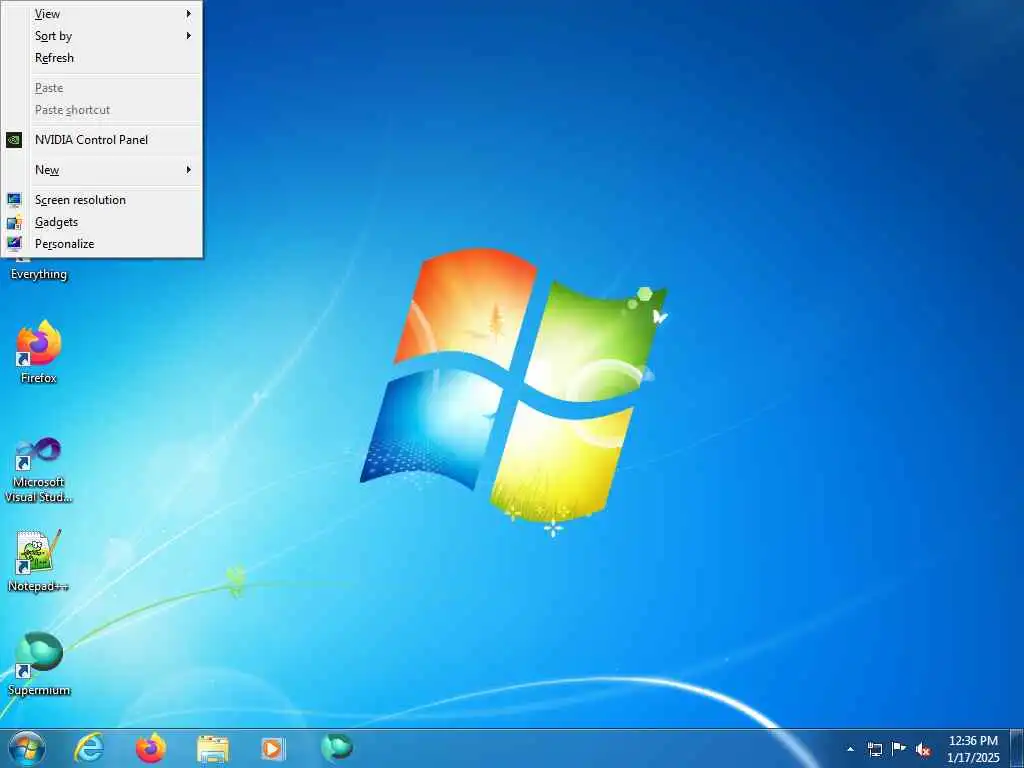Click the Firefox label under desktop icon
The height and width of the screenshot is (768, 1024).
pos(39,378)
